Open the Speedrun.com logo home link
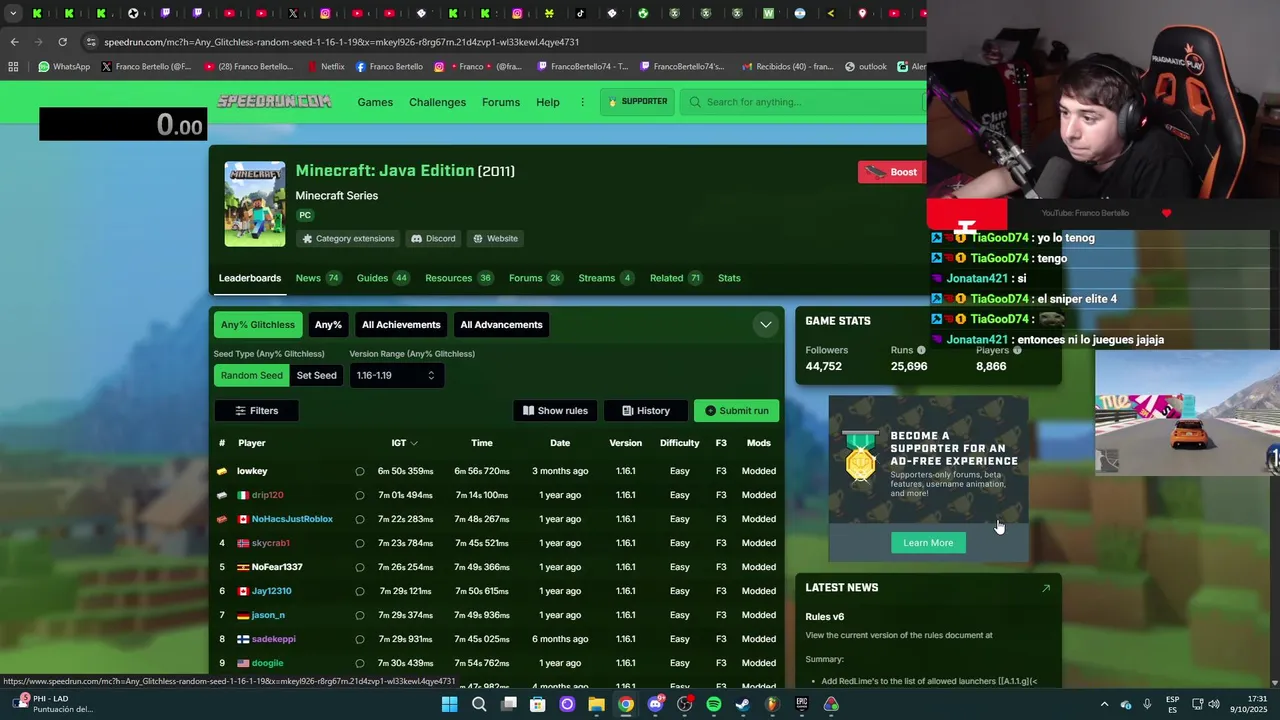Image resolution: width=1280 pixels, height=720 pixels. click(x=274, y=101)
